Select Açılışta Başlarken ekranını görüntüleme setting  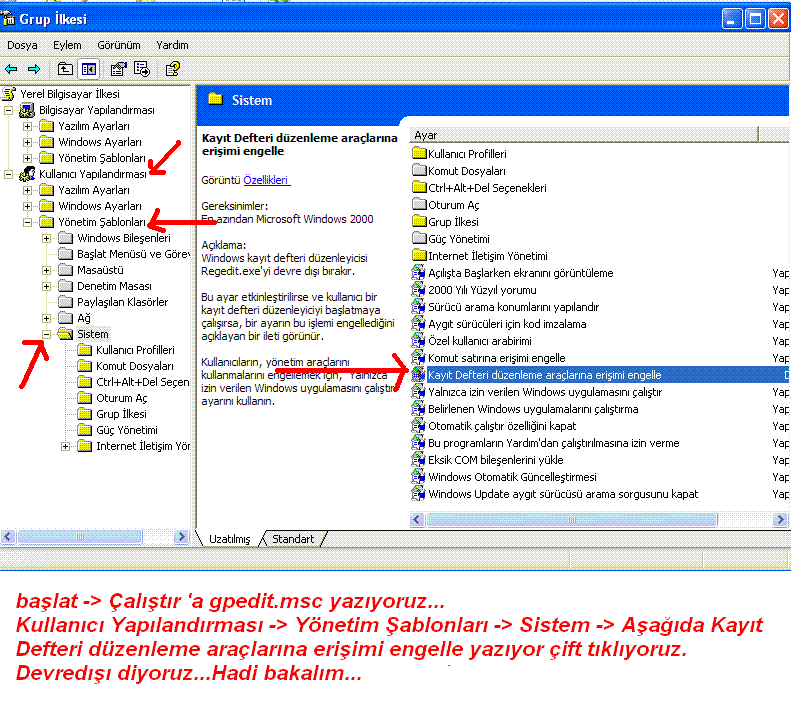pos(520,273)
